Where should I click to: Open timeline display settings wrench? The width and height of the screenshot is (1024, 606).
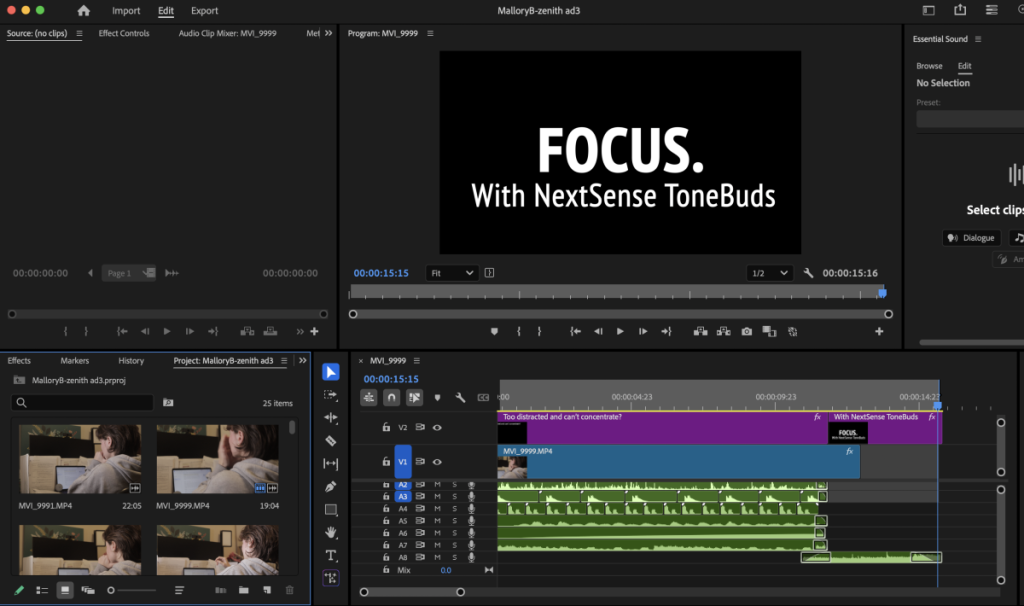click(460, 397)
